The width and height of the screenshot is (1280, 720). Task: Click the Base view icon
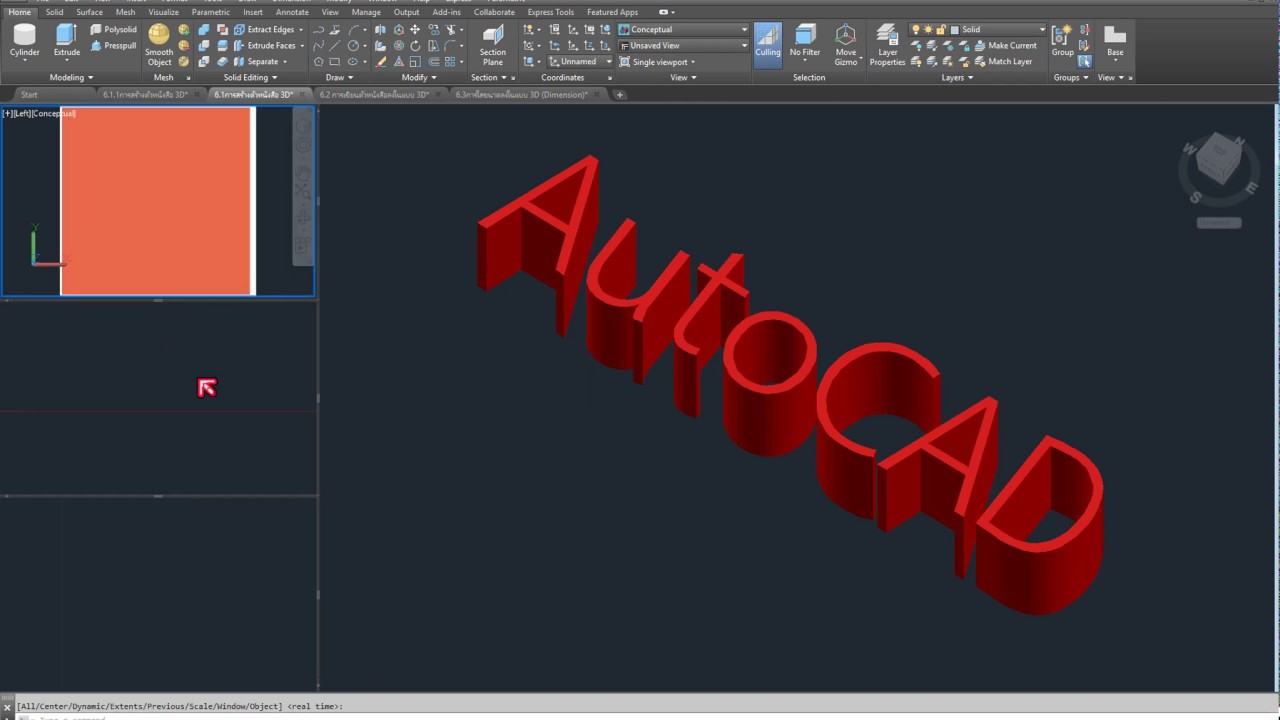click(1115, 42)
